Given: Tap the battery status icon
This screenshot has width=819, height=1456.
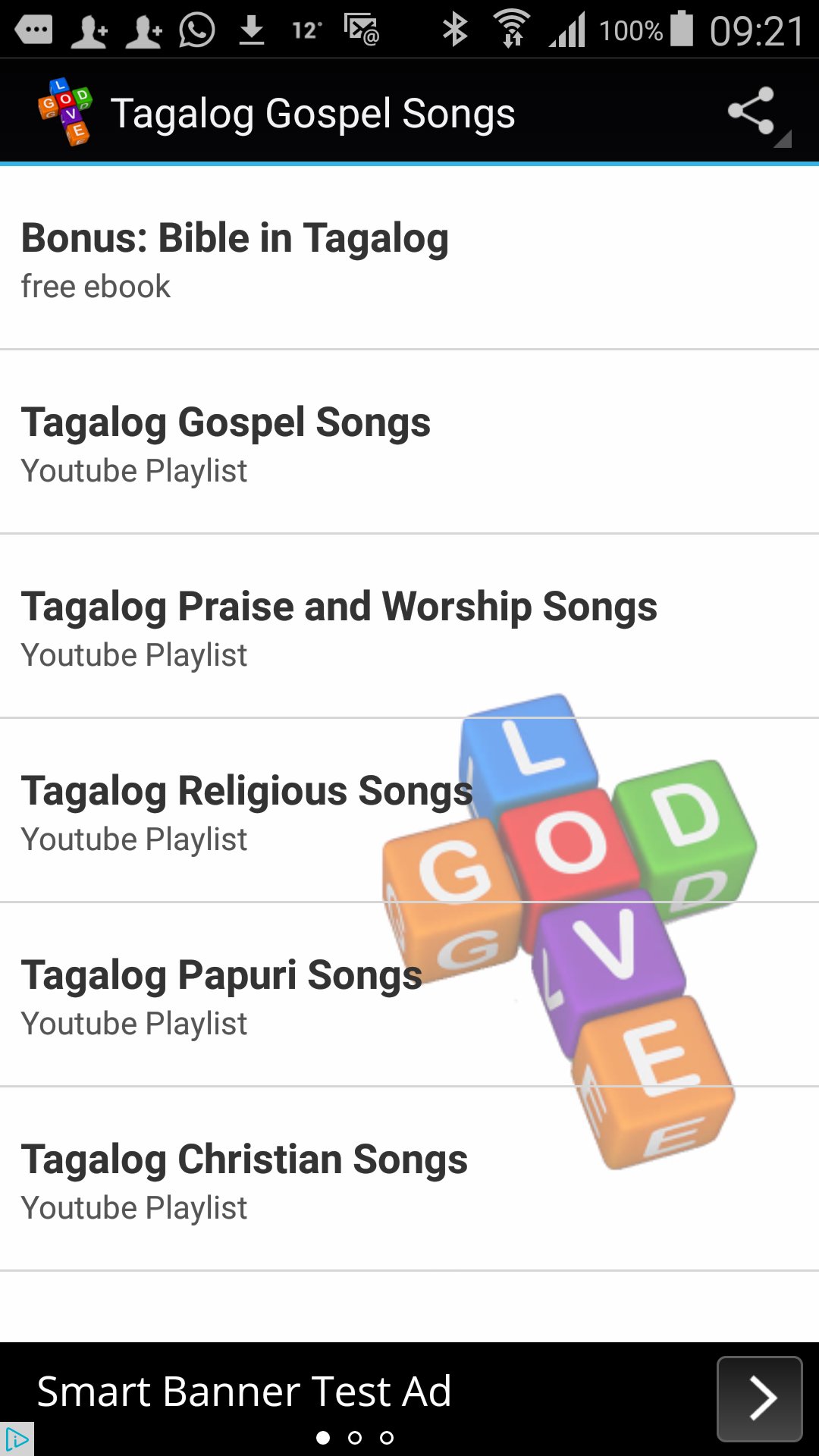Looking at the screenshot, I should [682, 29].
